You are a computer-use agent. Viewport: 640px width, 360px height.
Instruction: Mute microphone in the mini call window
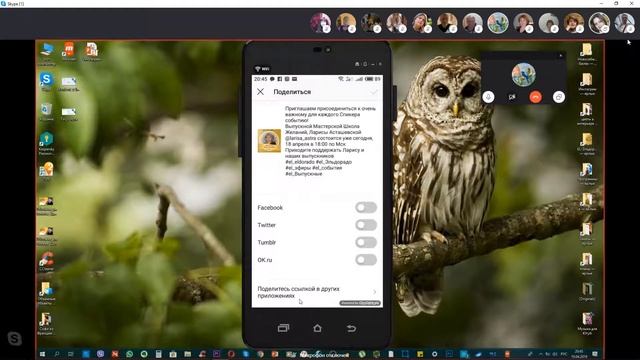pyautogui.click(x=488, y=97)
